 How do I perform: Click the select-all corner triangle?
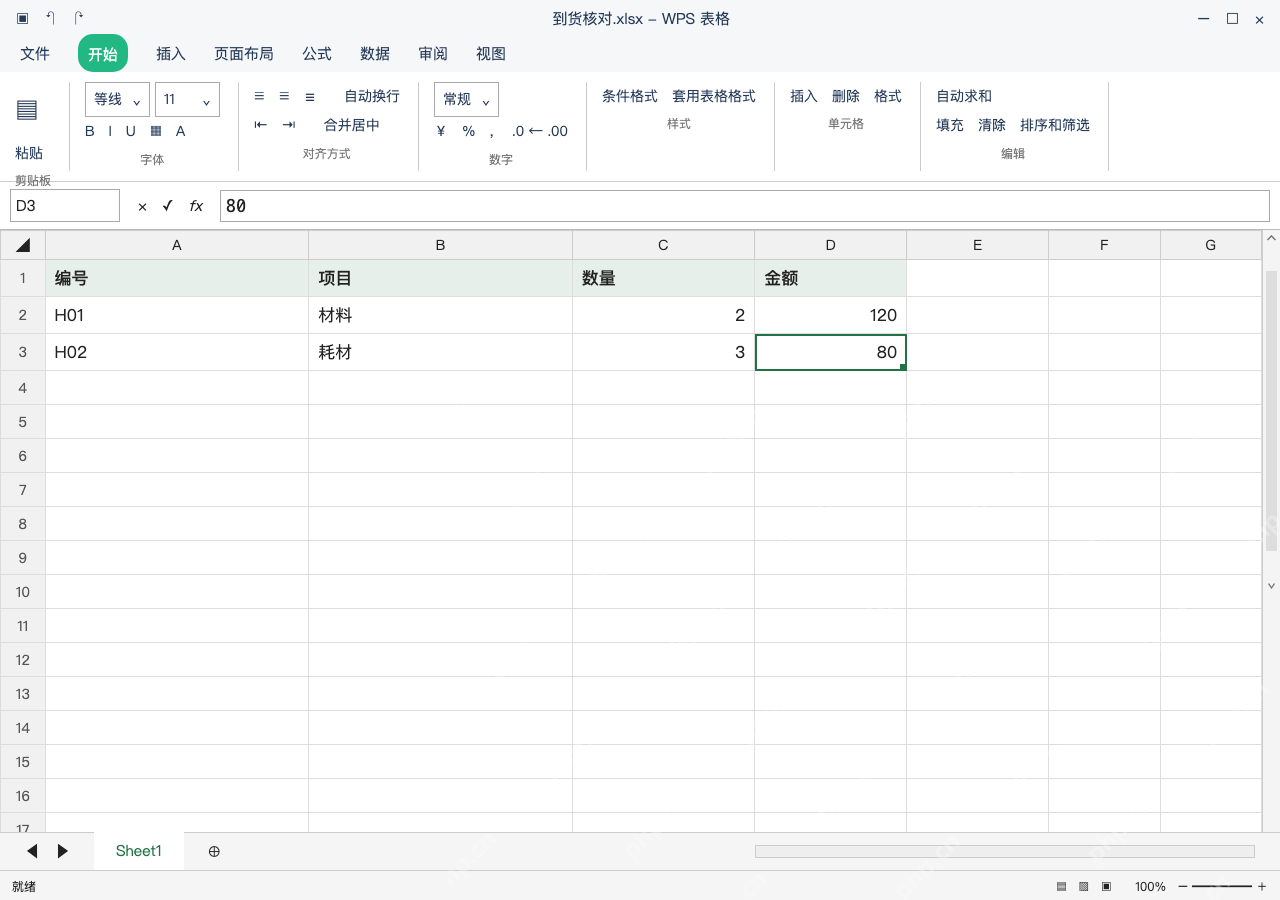23,245
